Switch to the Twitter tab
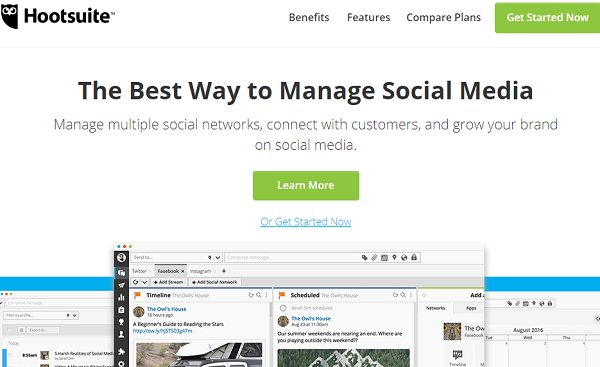Viewport: 600px width, 367px height. pyautogui.click(x=139, y=271)
